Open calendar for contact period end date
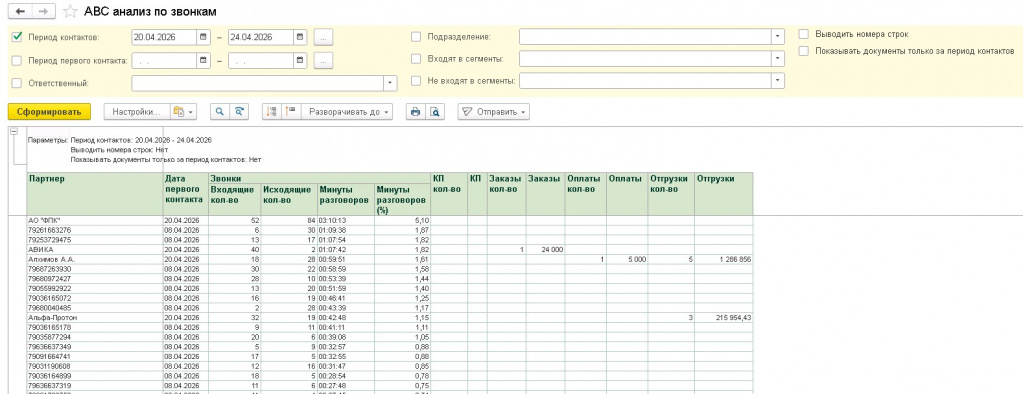This screenshot has height=394, width=1023. tap(299, 37)
